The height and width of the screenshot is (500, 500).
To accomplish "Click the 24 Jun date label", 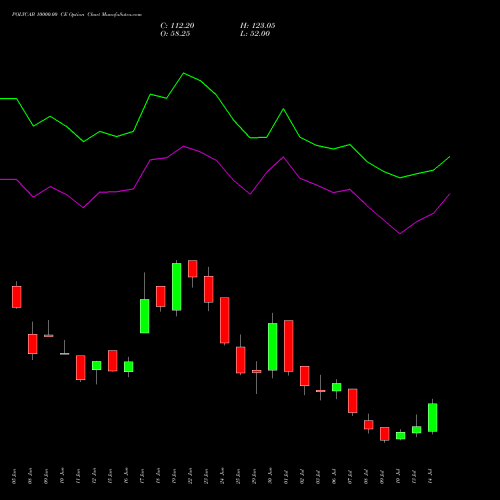I will click(x=222, y=476).
